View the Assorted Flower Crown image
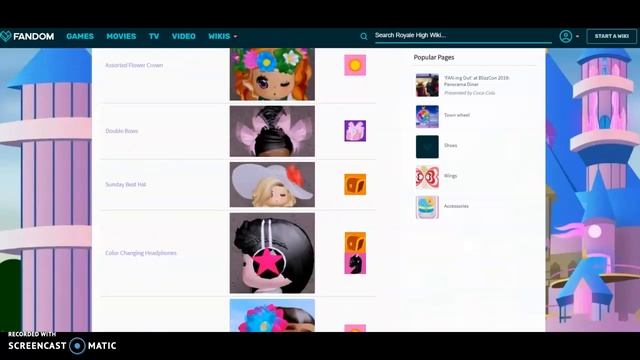 tap(272, 74)
